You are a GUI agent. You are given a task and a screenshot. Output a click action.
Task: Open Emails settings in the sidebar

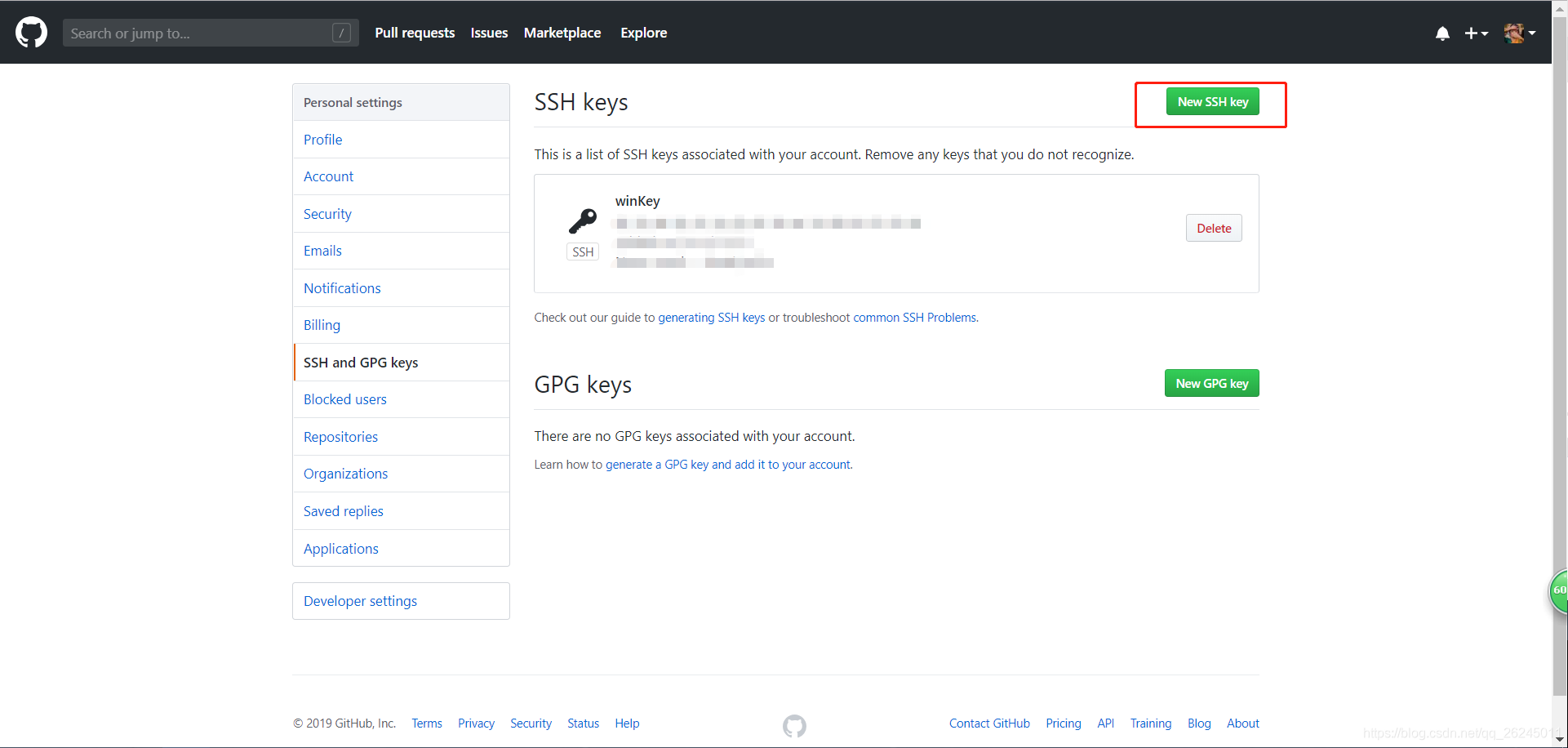[x=401, y=251]
